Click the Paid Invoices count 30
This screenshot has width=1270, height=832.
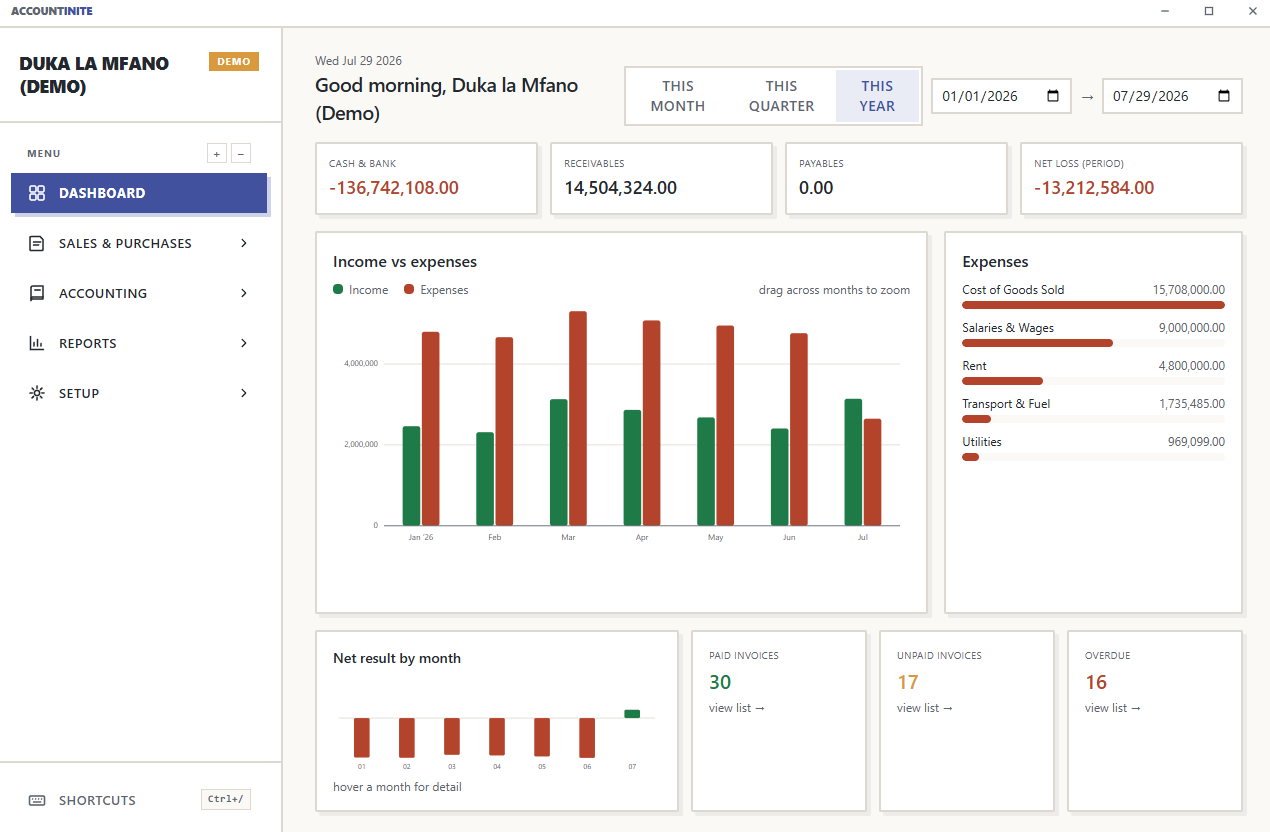pyautogui.click(x=720, y=682)
